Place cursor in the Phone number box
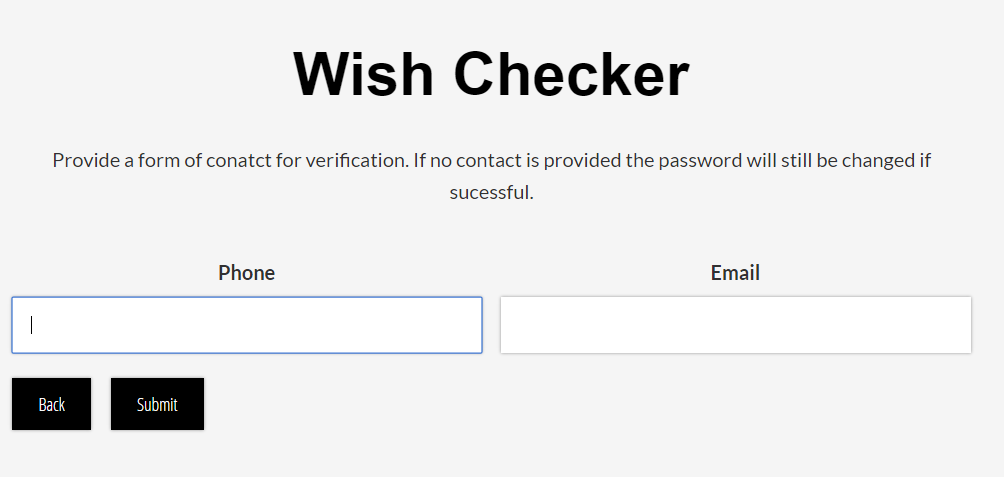The width and height of the screenshot is (1004, 477). pyautogui.click(x=246, y=325)
